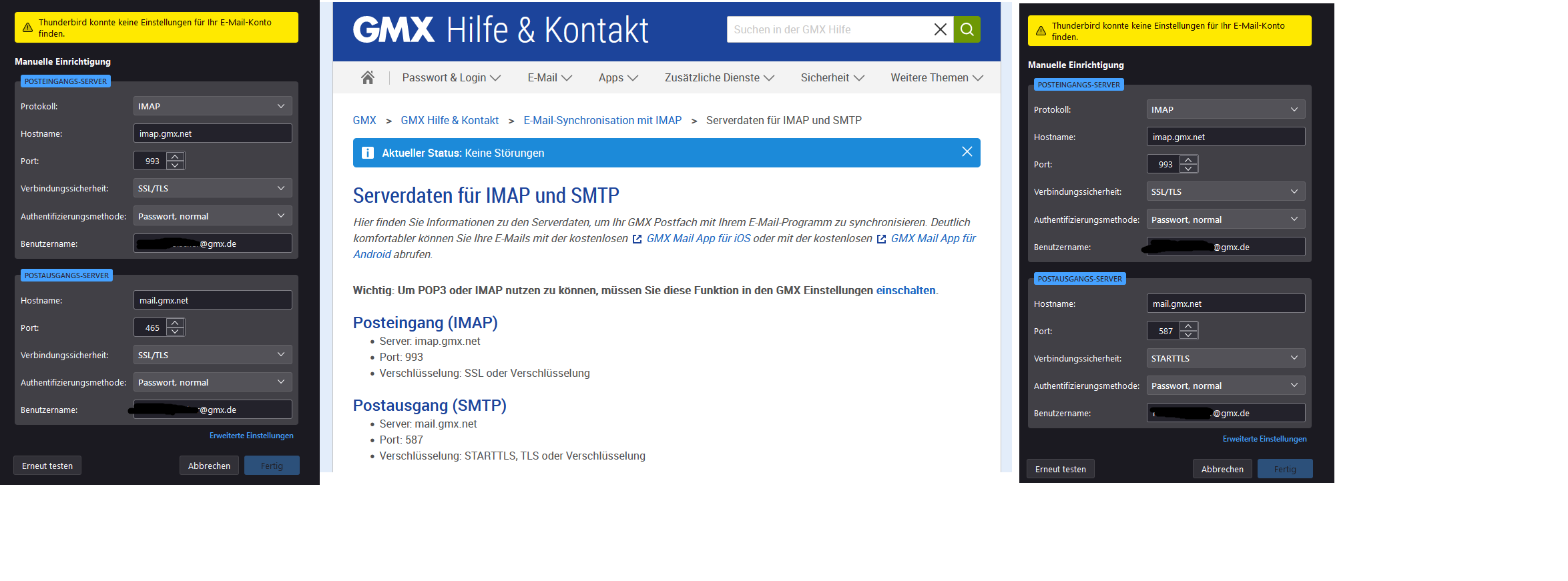Open incoming SSL/TLS dropdown in right dialog
Image resolution: width=1568 pixels, height=581 pixels.
click(1226, 191)
